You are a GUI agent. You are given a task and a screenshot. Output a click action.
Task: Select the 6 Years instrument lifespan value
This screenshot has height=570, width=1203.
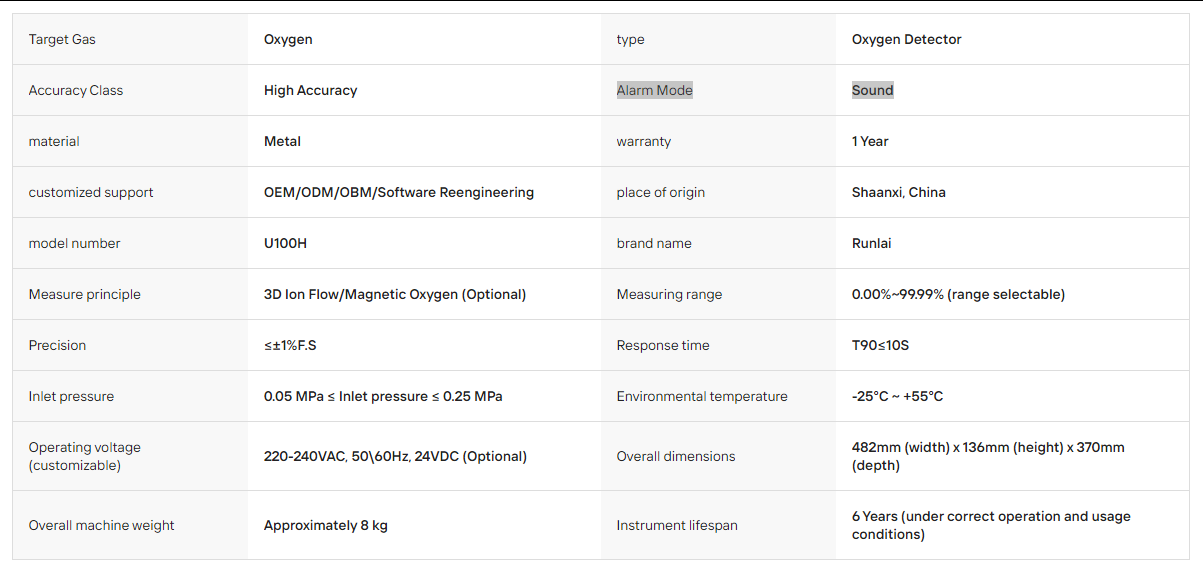point(991,525)
